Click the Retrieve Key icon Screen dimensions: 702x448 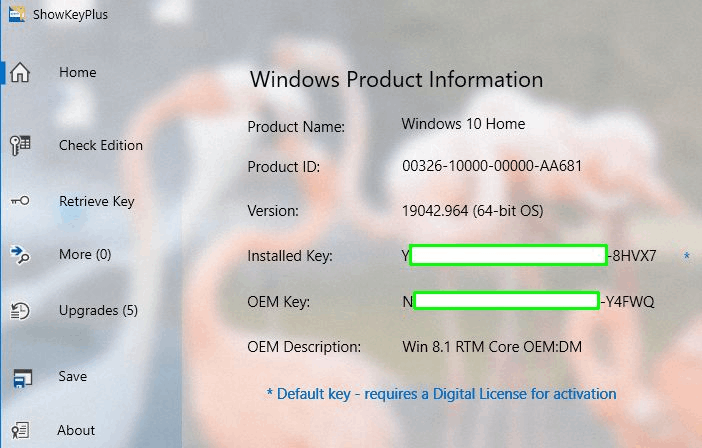(20, 201)
